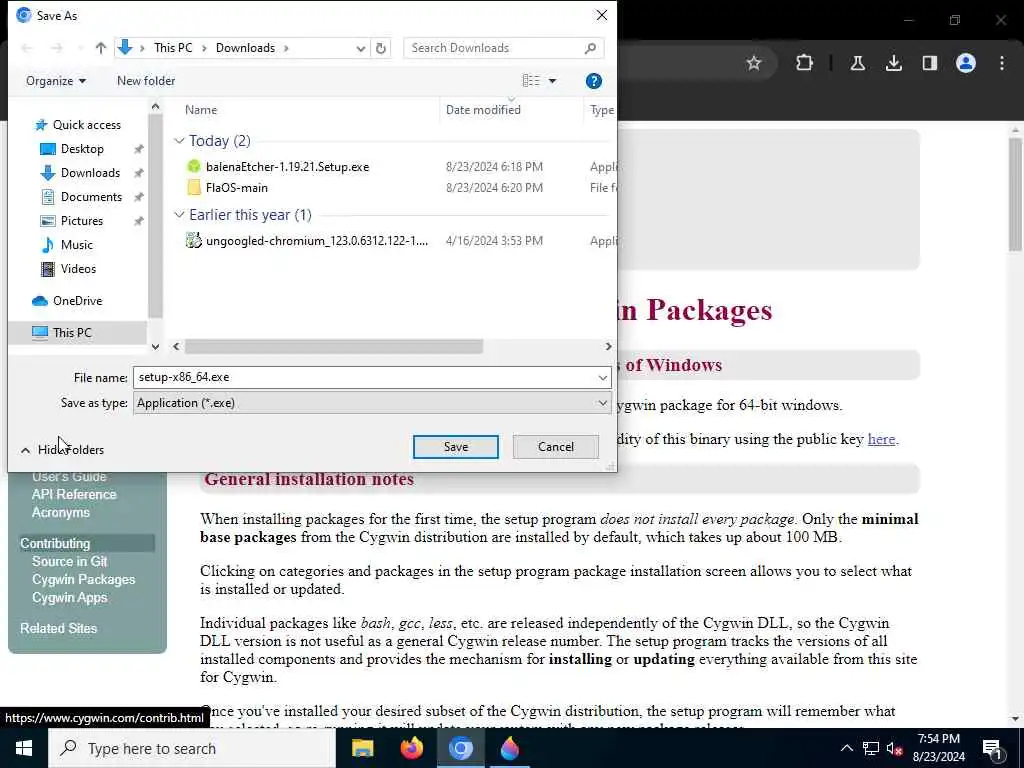This screenshot has width=1024, height=768.
Task: Open File Explorer from the taskbar
Action: pos(362,748)
